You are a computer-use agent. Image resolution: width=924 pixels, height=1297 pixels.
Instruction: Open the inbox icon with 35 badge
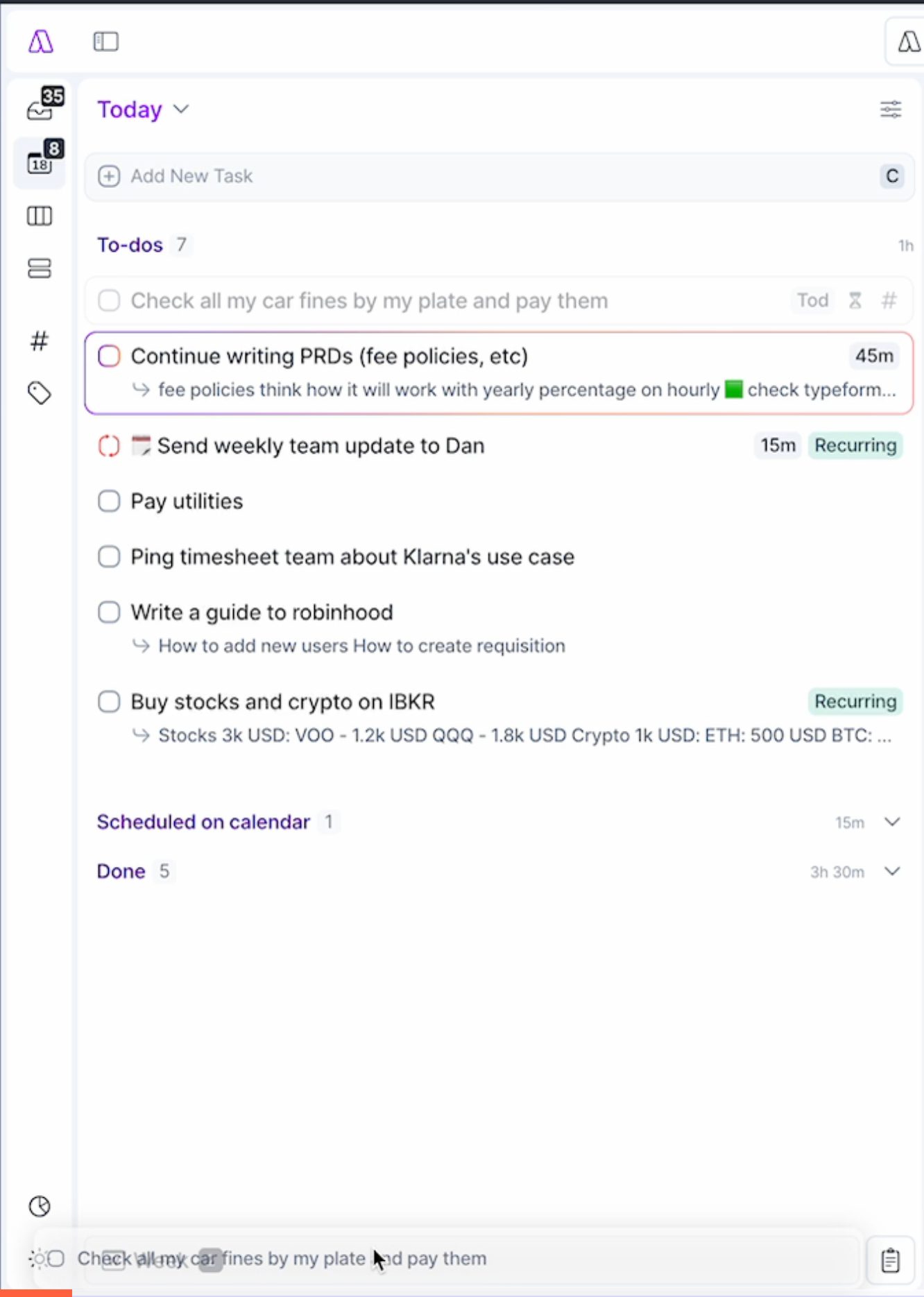click(41, 105)
